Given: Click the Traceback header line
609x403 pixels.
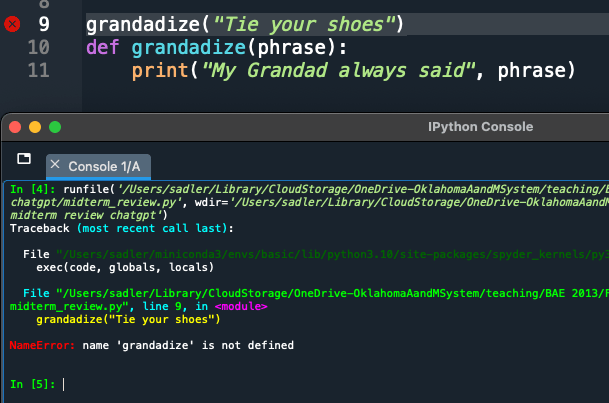Looking at the screenshot, I should pyautogui.click(x=121, y=228).
